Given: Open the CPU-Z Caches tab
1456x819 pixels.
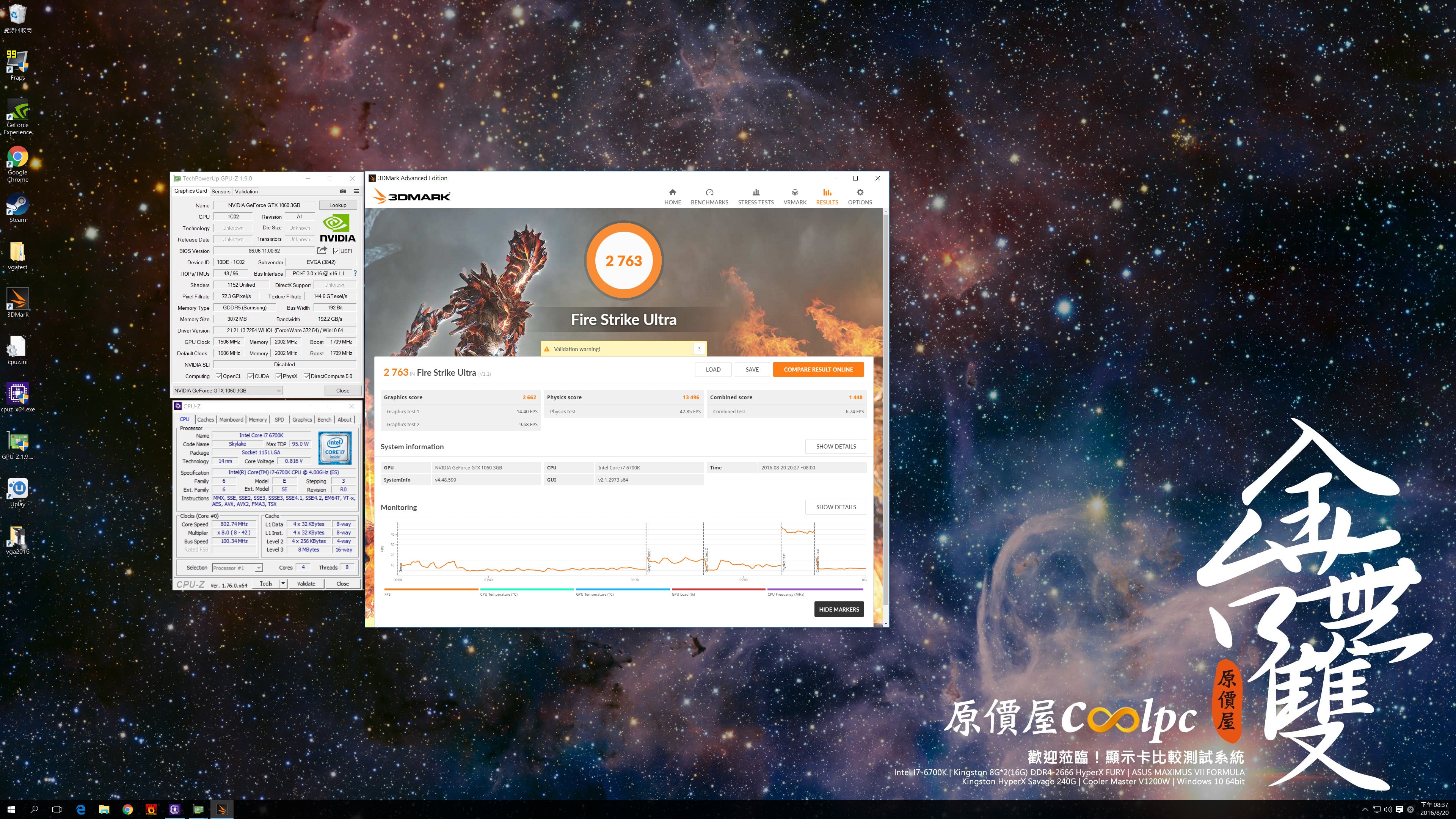Looking at the screenshot, I should coord(206,419).
